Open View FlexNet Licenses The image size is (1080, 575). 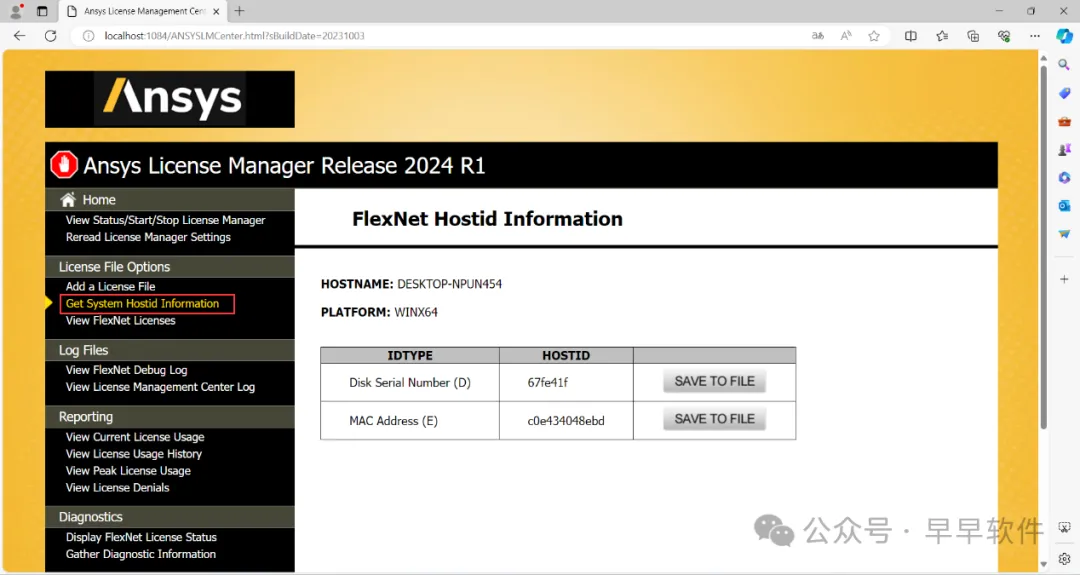tap(121, 321)
